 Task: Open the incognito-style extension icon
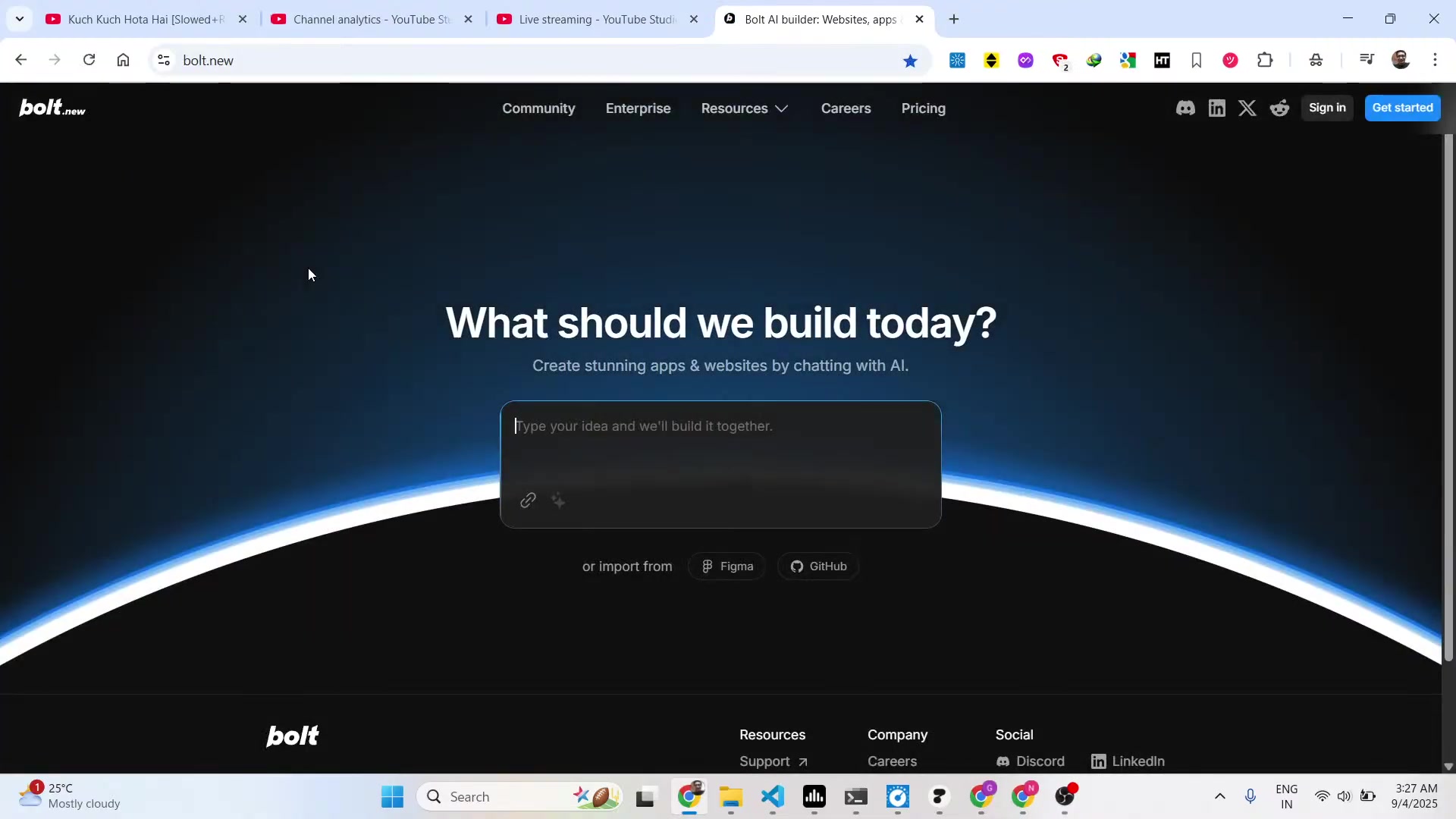pyautogui.click(x=1316, y=60)
